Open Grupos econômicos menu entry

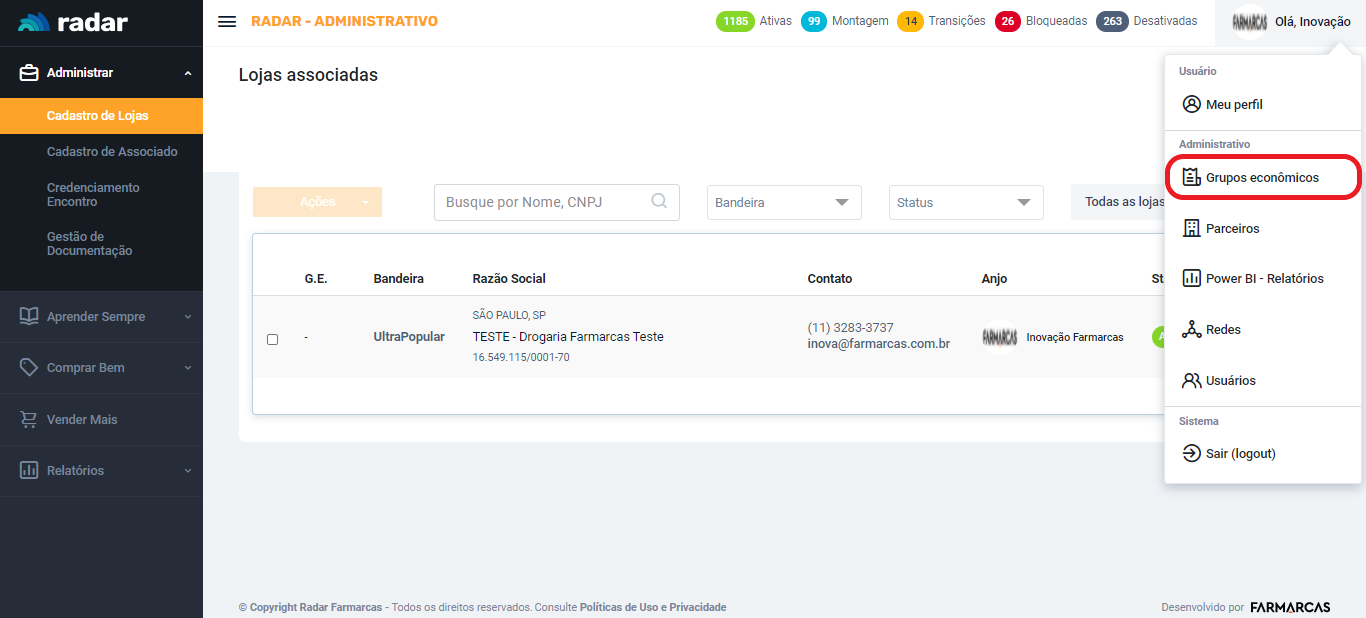1262,177
